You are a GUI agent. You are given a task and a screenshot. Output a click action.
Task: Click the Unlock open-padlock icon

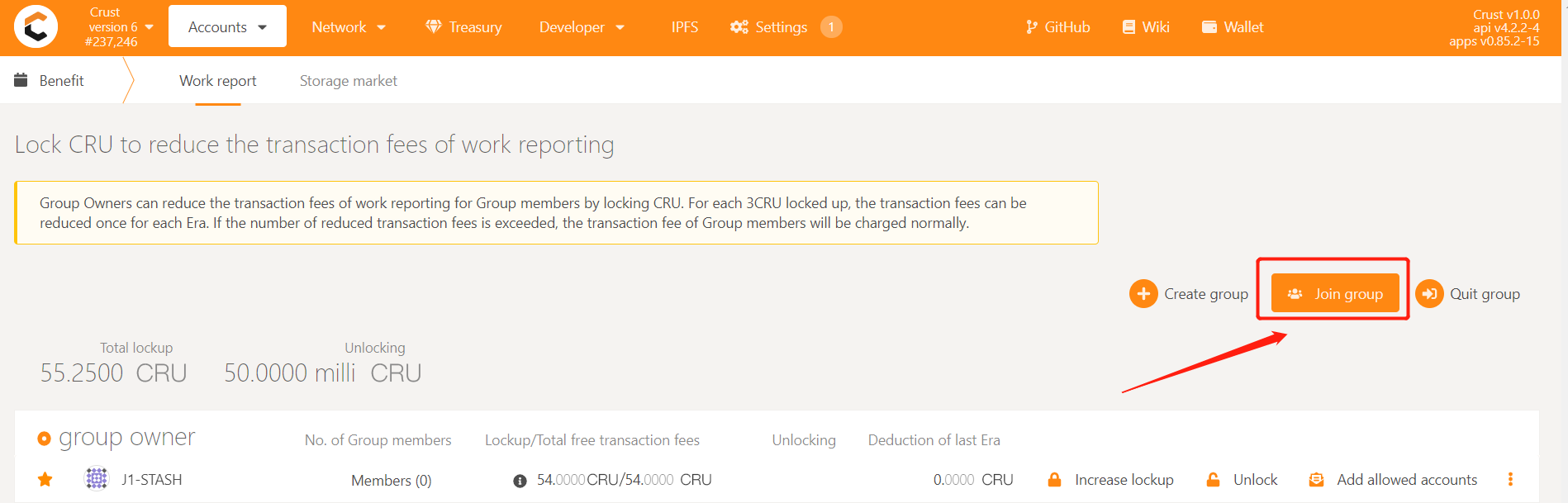(1213, 479)
